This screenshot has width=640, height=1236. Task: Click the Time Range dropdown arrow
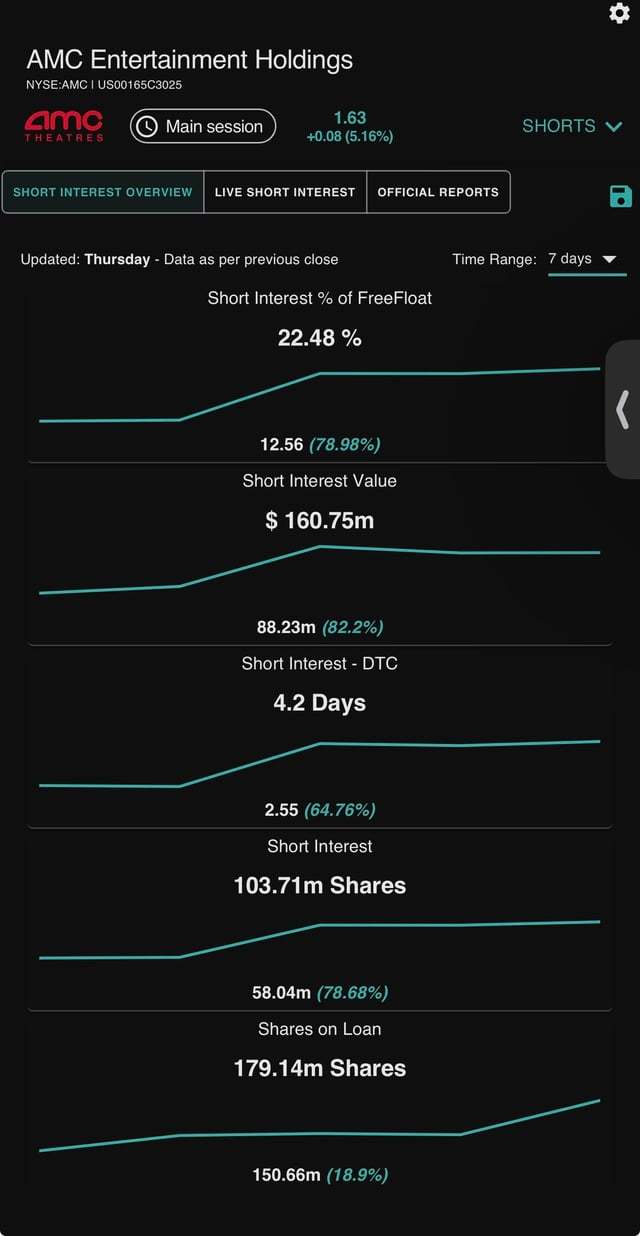coord(610,259)
